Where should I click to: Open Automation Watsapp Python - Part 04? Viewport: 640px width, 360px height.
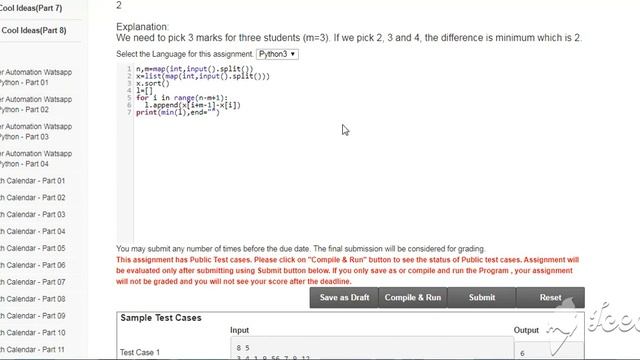36,159
